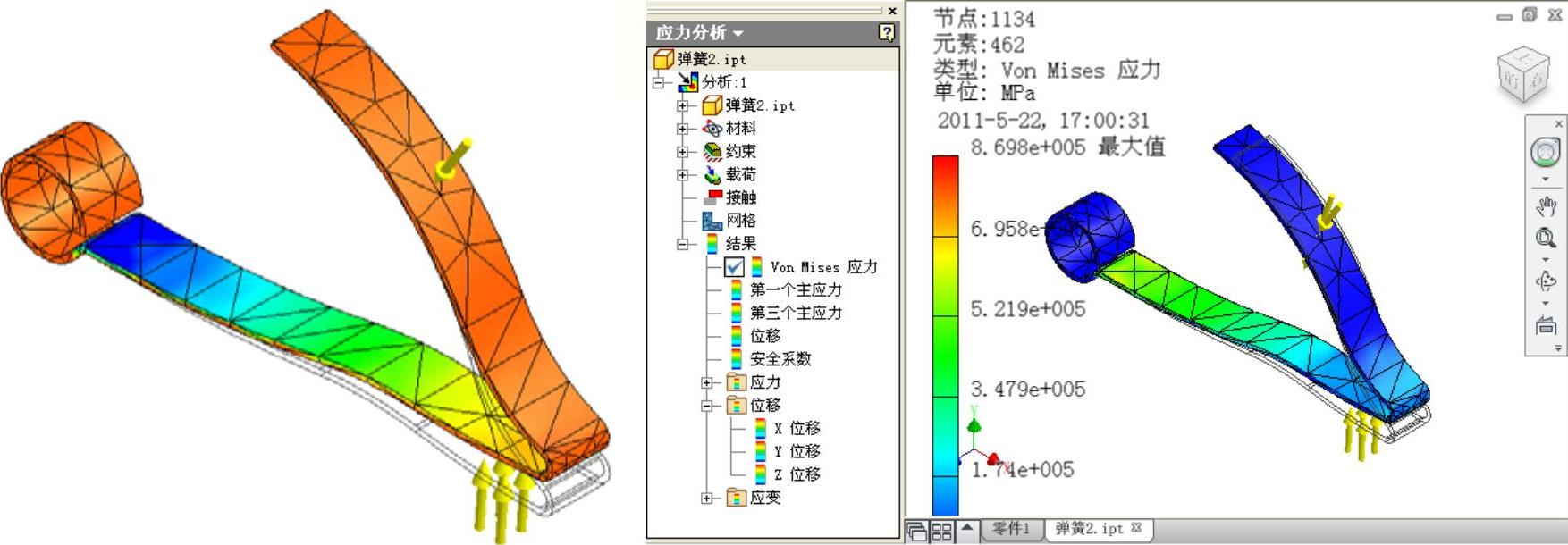Screen dimensions: 1568x545
Task: Click the nested 弹簧2.ipt part icon
Action: pos(712,105)
